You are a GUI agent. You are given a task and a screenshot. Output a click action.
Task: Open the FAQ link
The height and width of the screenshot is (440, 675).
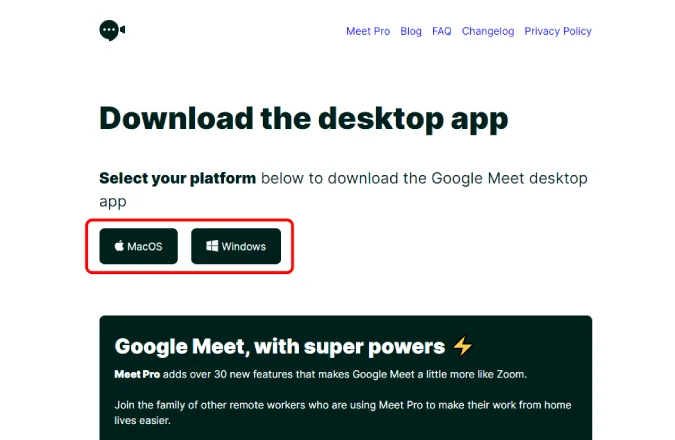(x=442, y=31)
